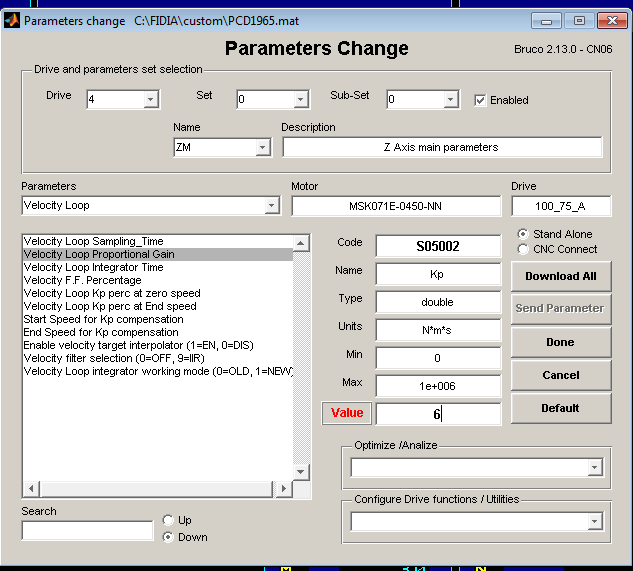The width and height of the screenshot is (633, 571).
Task: Click the parameter list's horizontal scrollbar
Action: pyautogui.click(x=150, y=489)
